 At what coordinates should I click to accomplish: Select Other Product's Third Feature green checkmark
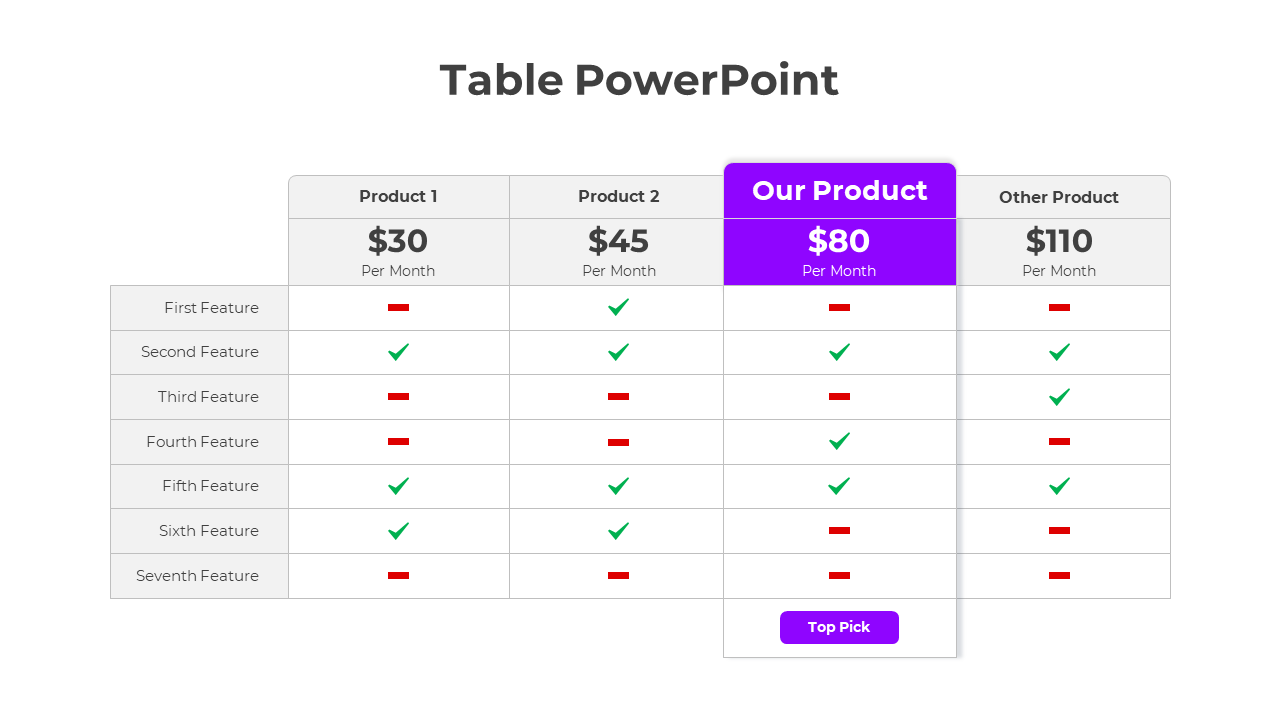pos(1059,397)
